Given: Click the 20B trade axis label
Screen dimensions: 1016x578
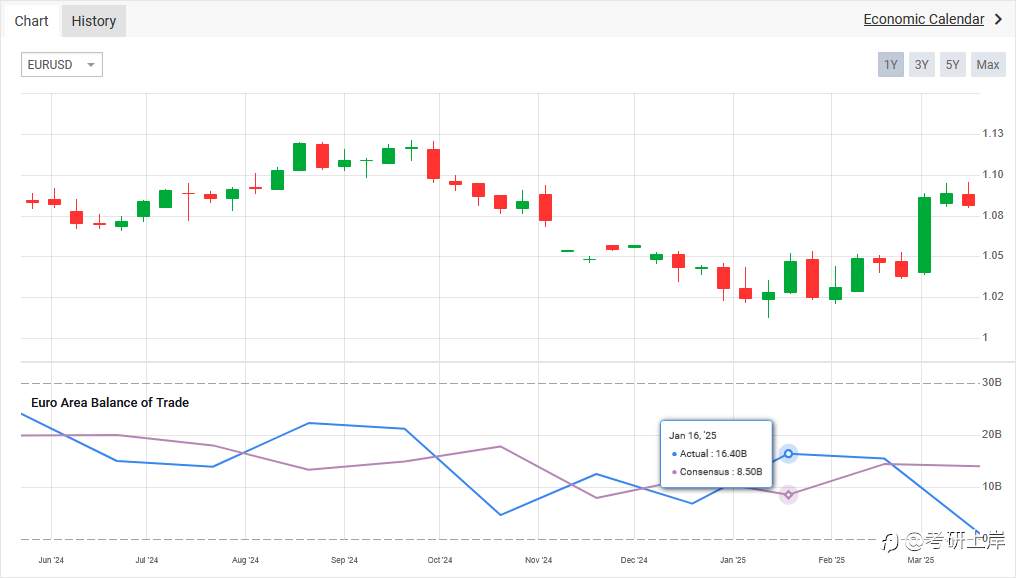Looking at the screenshot, I should [x=991, y=434].
